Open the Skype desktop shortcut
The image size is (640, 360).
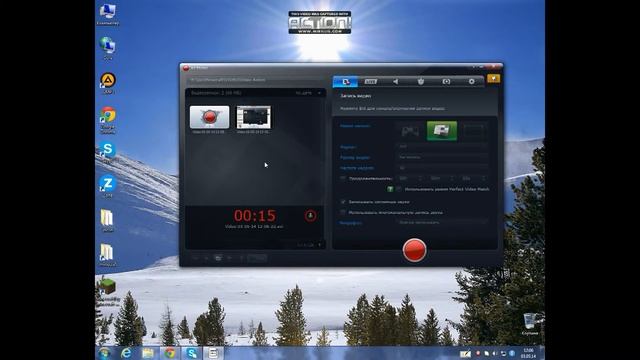tap(108, 152)
